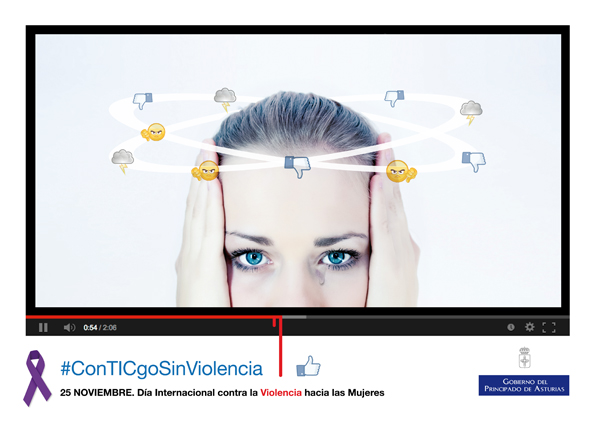
Task: Pause the video with the pause button
Action: (x=43, y=327)
